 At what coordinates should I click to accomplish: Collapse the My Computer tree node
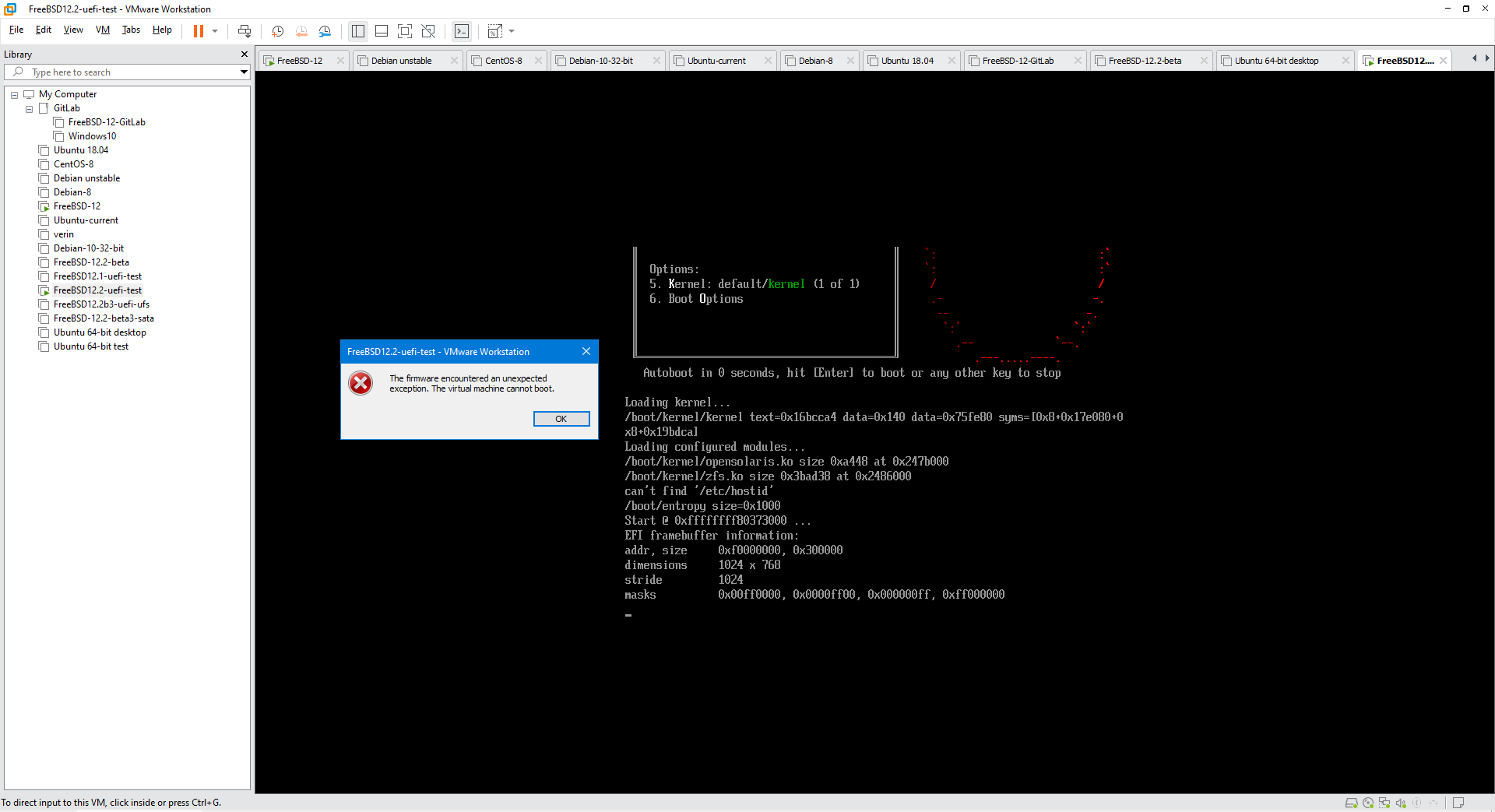14,95
